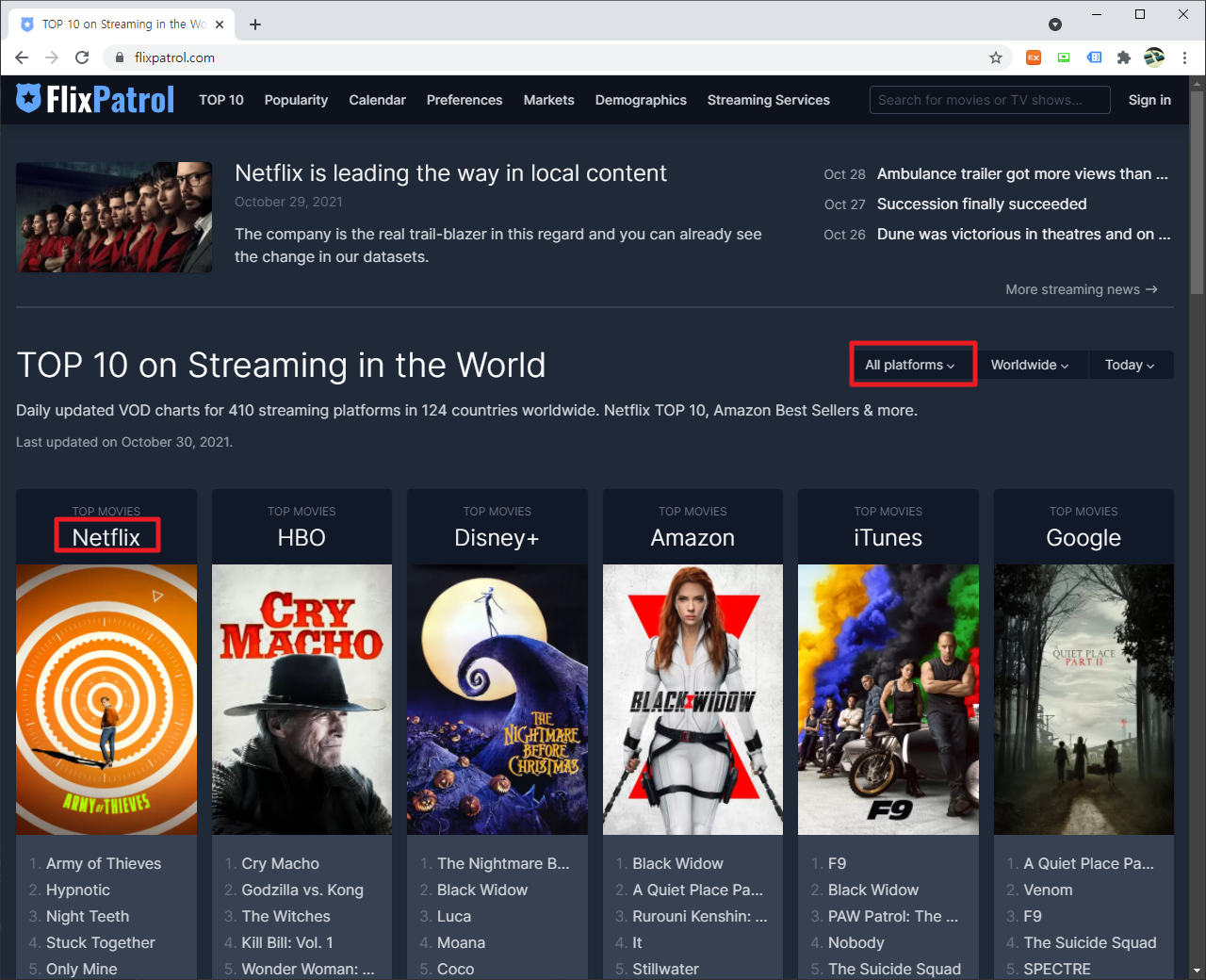Click Nightmare Before Christmas poster
1206x980 pixels.
(497, 699)
